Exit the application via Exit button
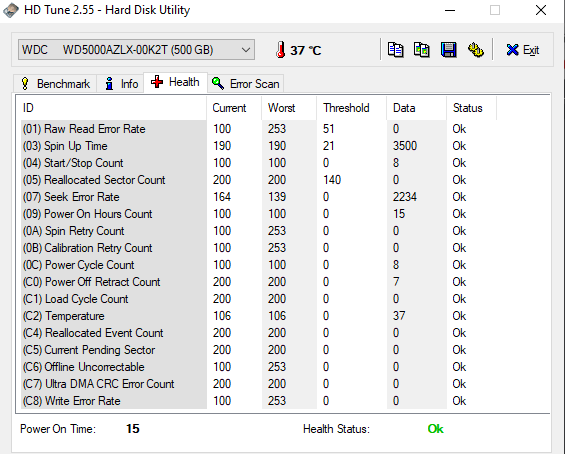The image size is (565, 454). [522, 50]
